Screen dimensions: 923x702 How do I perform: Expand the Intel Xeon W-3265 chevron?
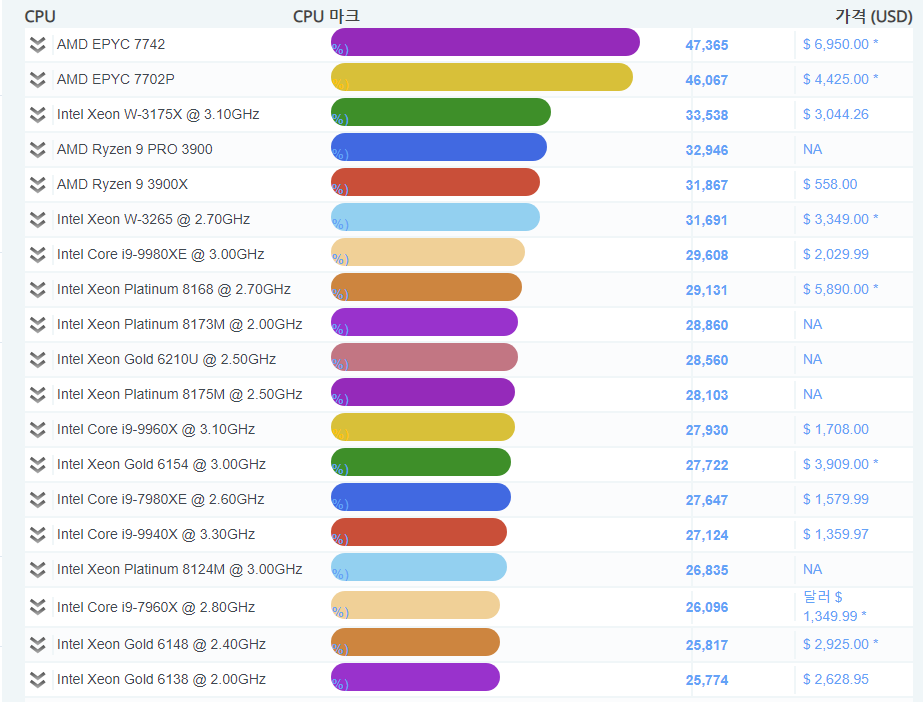[38, 219]
